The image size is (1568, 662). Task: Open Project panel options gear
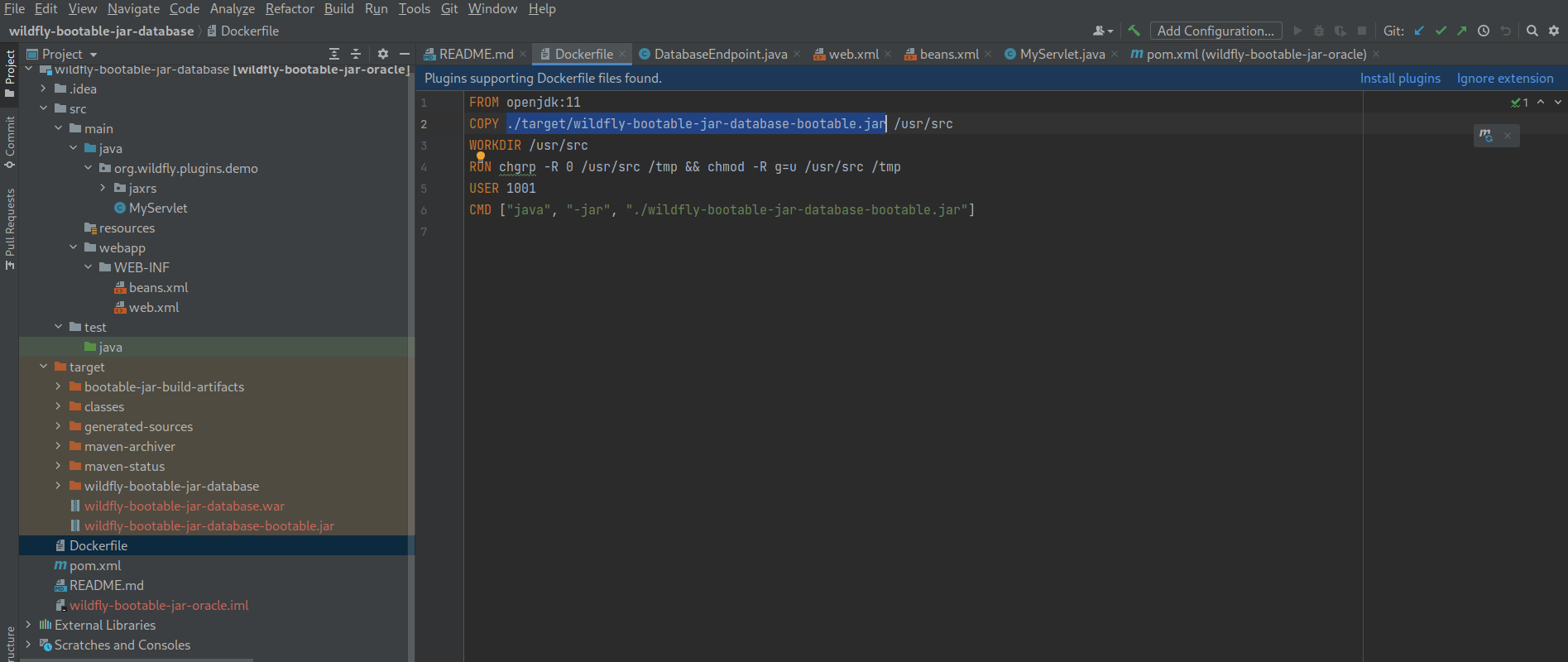(x=383, y=54)
